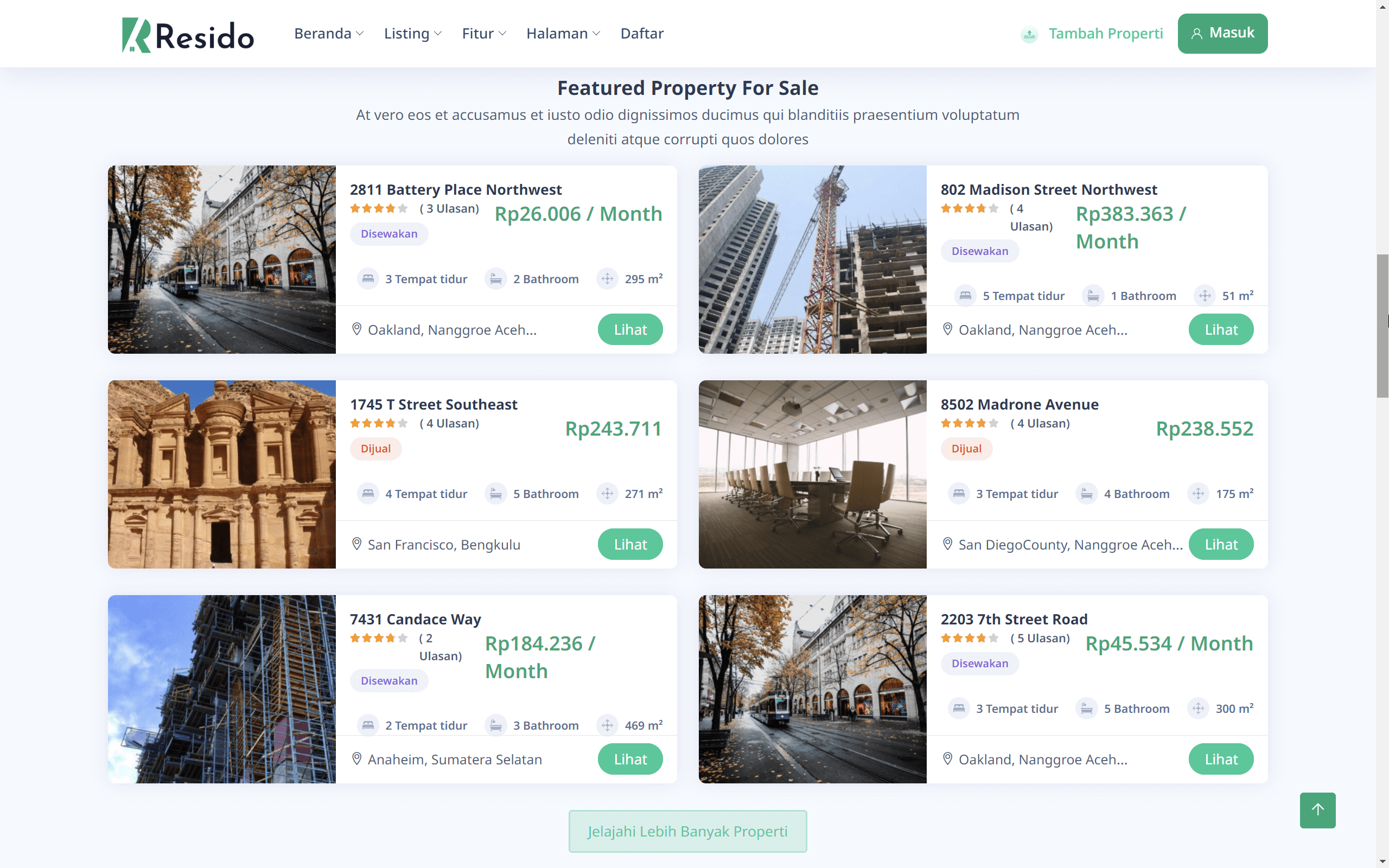Open the Fitur dropdown menu
The width and height of the screenshot is (1389, 868).
[484, 33]
